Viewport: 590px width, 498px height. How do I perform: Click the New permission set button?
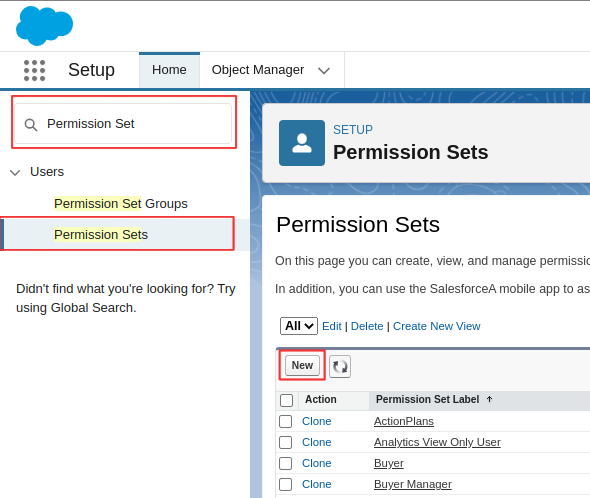click(302, 365)
